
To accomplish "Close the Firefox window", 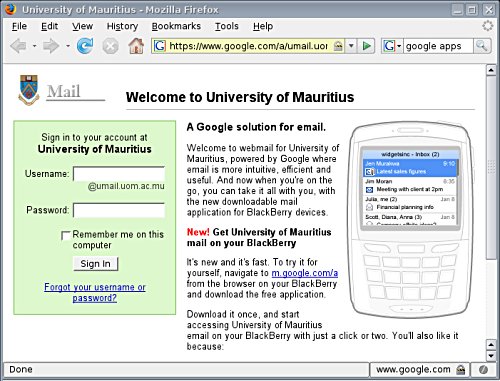I will (488, 9).
